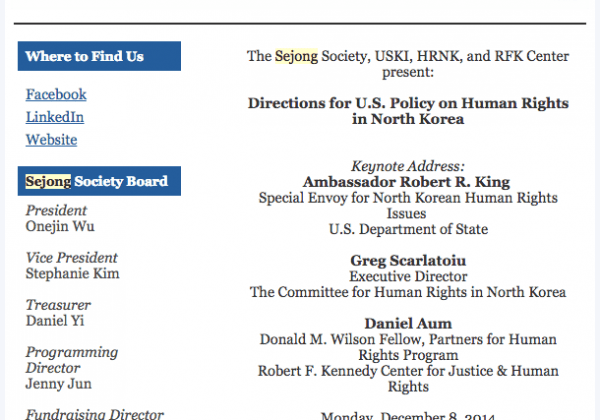Open the Facebook link

tap(56, 95)
